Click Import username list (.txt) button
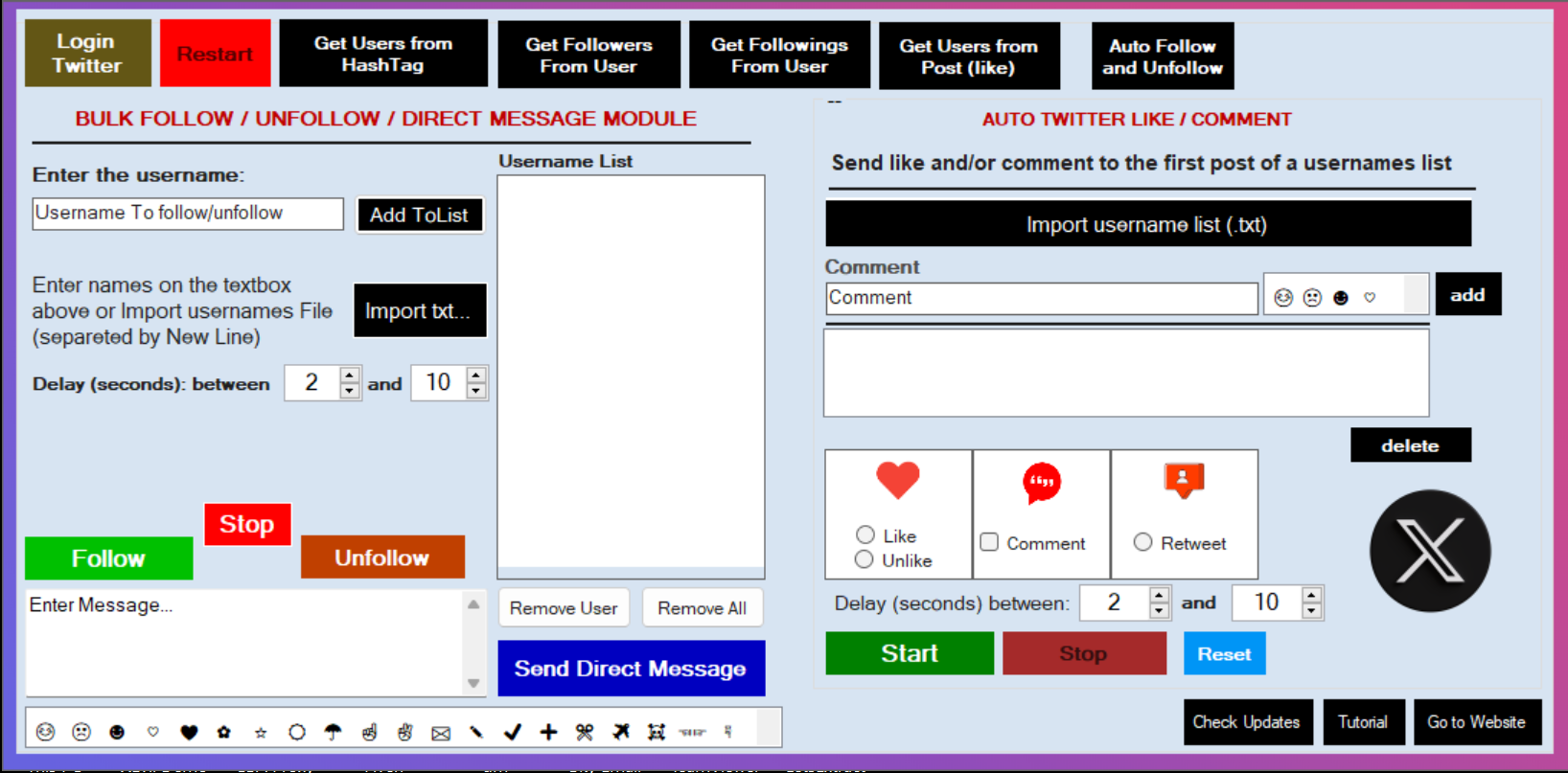The height and width of the screenshot is (773, 1568). tap(1147, 224)
